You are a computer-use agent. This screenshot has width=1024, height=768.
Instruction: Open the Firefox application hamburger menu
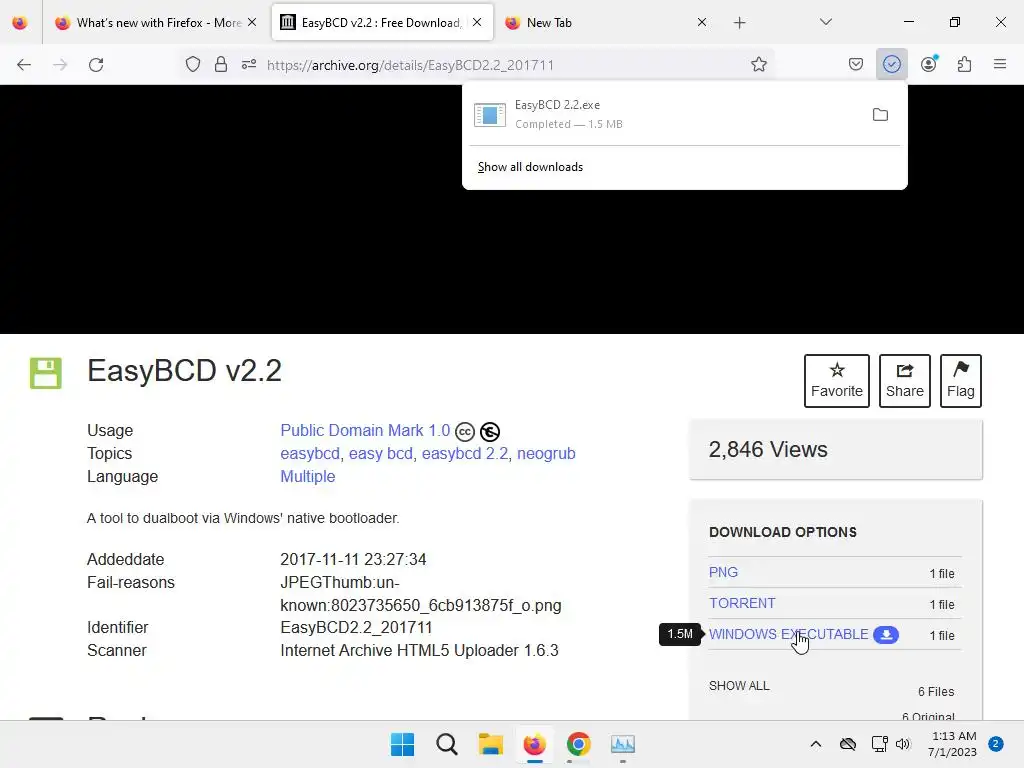1000,64
